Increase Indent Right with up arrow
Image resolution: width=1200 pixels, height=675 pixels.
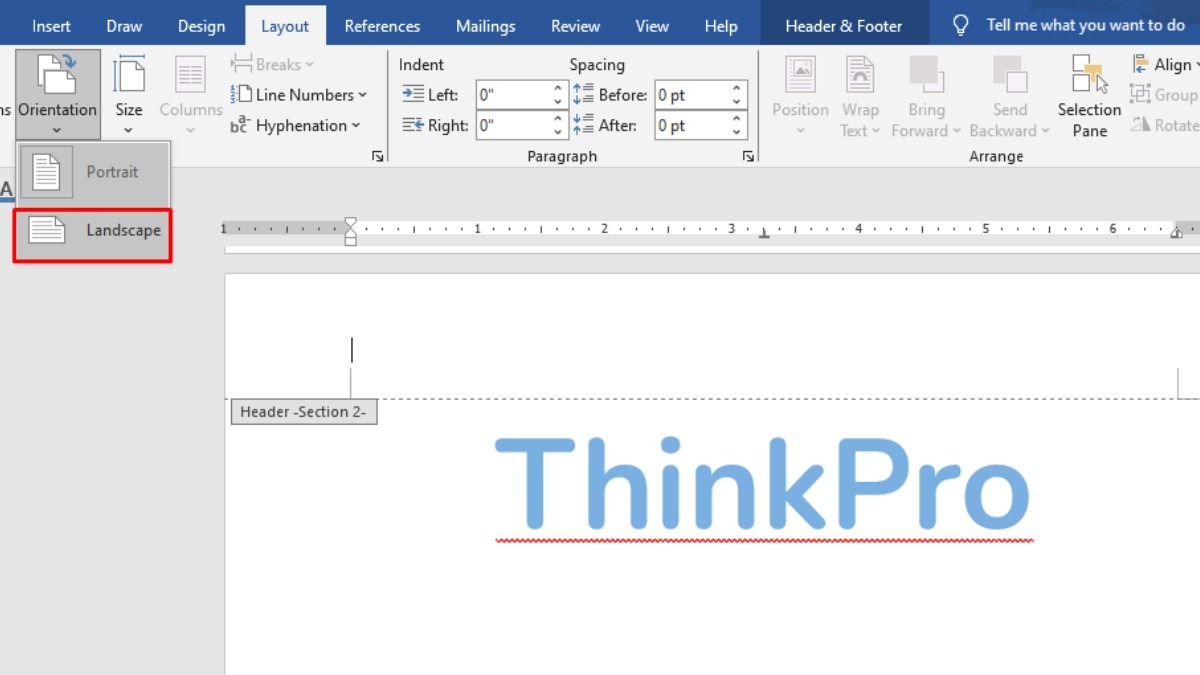click(559, 118)
